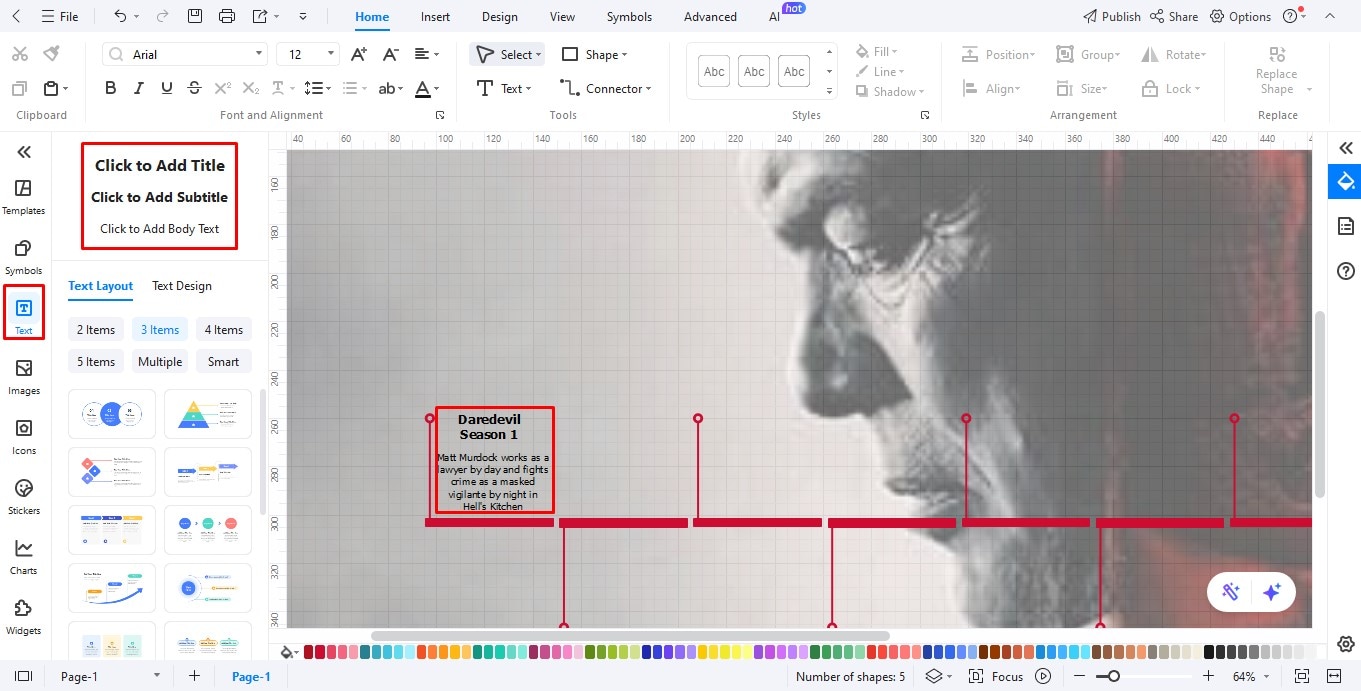Select the Smart layout filter
Screen dimensions: 1361x691
pyautogui.click(x=224, y=362)
